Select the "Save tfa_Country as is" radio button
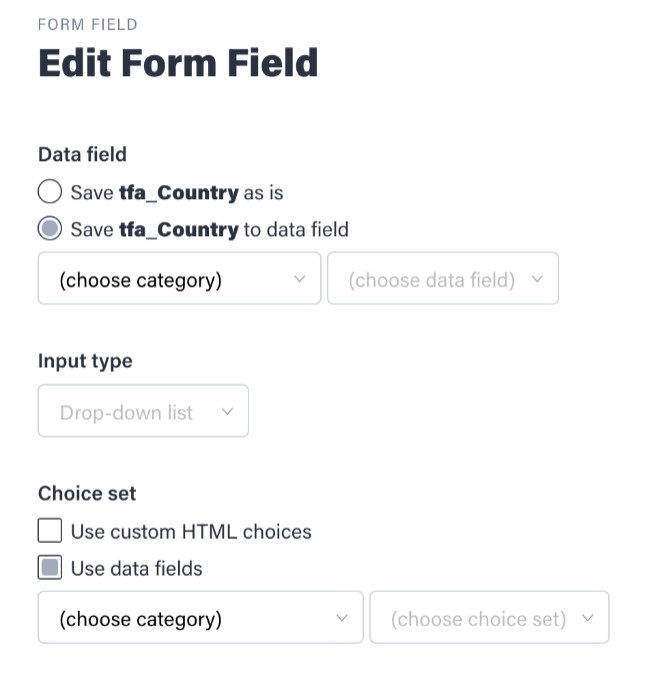The height and width of the screenshot is (675, 651). (x=50, y=192)
